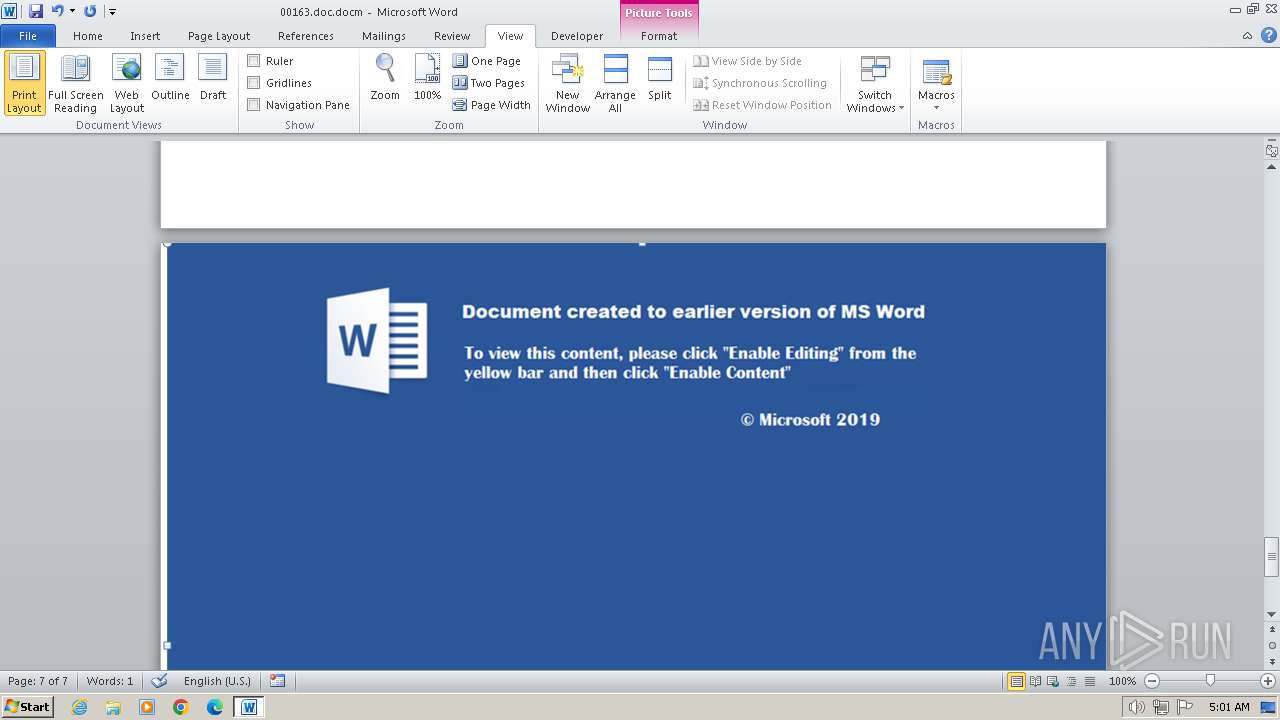Click Arrange All windows
1280x720 pixels.
tap(615, 84)
